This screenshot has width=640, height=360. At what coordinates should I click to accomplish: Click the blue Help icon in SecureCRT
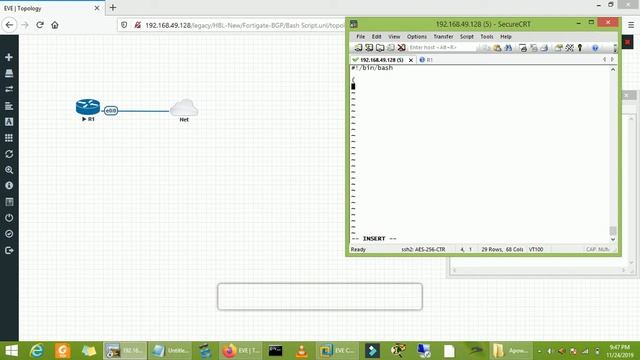click(x=595, y=48)
